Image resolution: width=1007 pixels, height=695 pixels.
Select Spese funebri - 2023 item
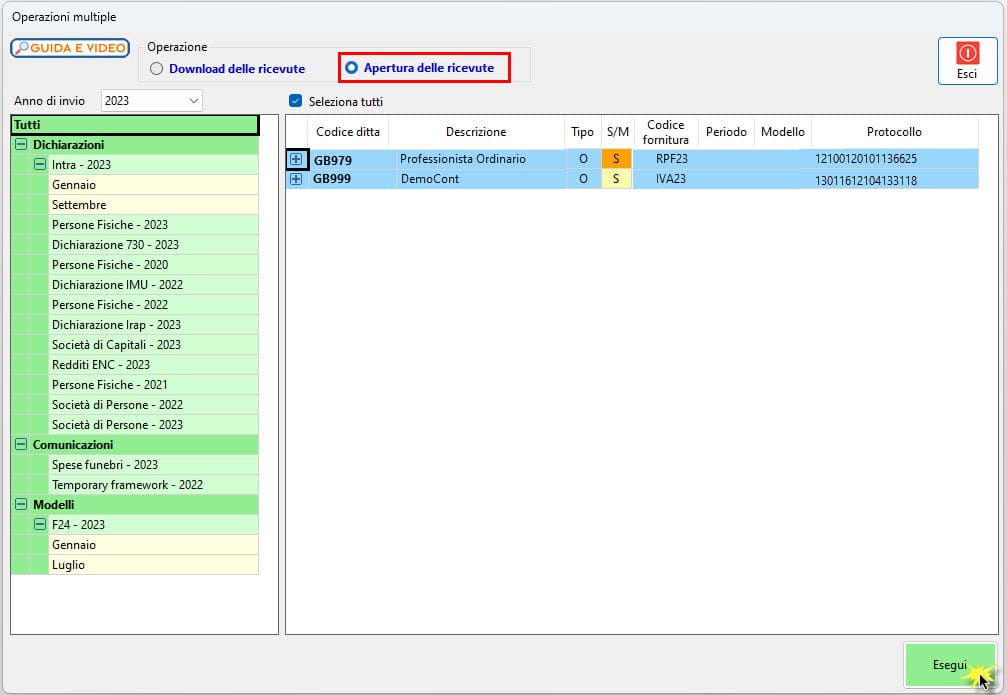(x=105, y=465)
